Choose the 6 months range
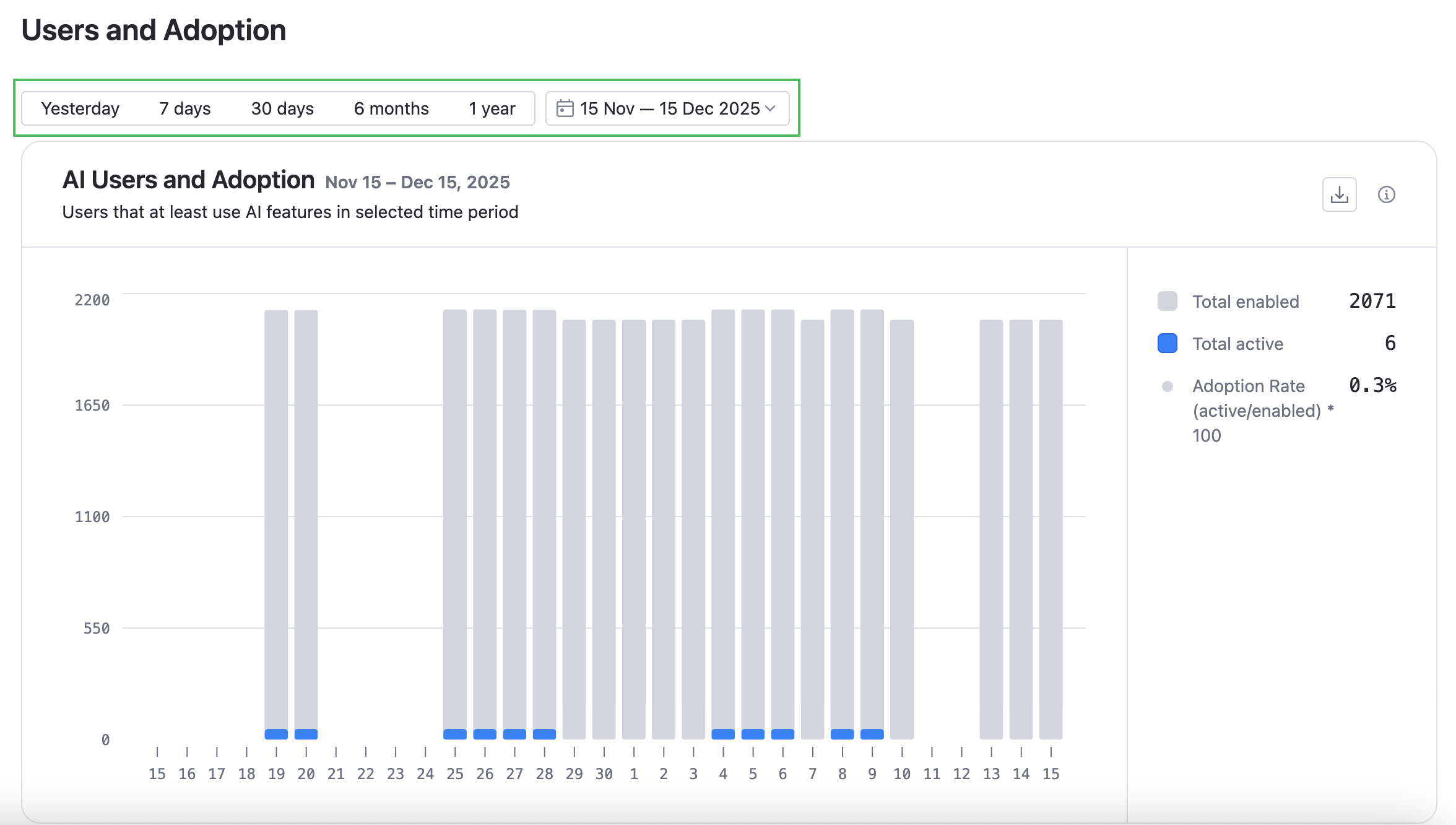 point(391,108)
